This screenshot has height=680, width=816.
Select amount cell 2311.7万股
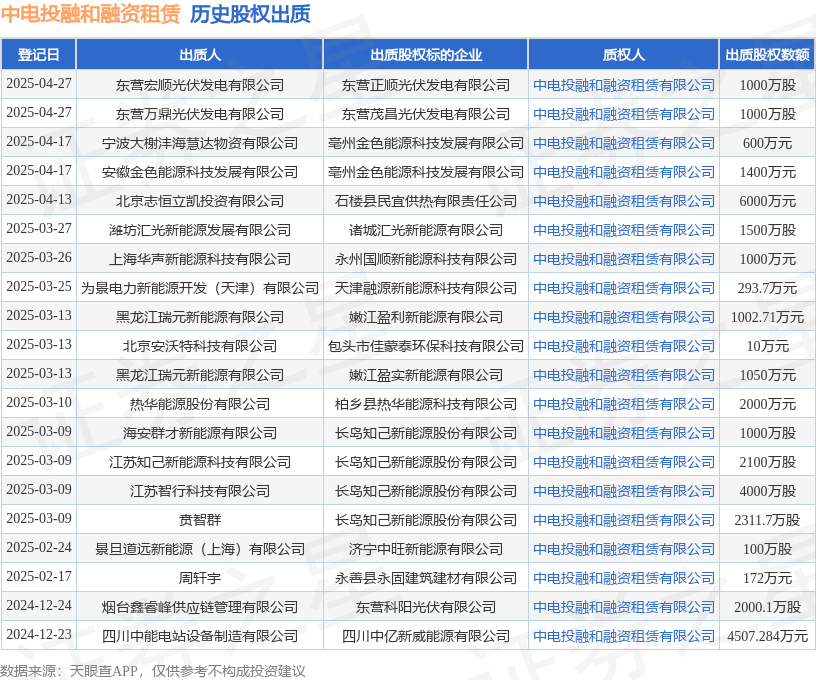coord(767,520)
